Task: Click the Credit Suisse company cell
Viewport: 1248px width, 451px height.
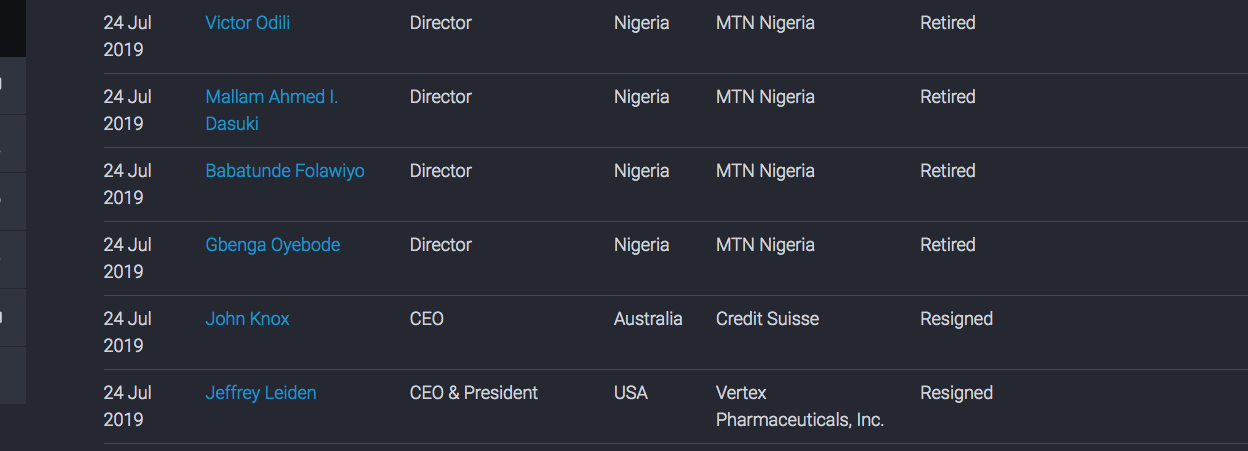Action: click(x=767, y=319)
